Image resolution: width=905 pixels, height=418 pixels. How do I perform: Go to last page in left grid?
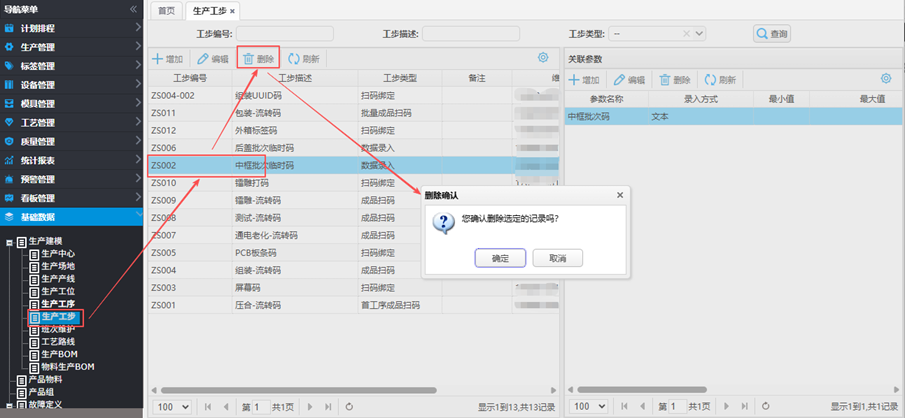[x=328, y=407]
